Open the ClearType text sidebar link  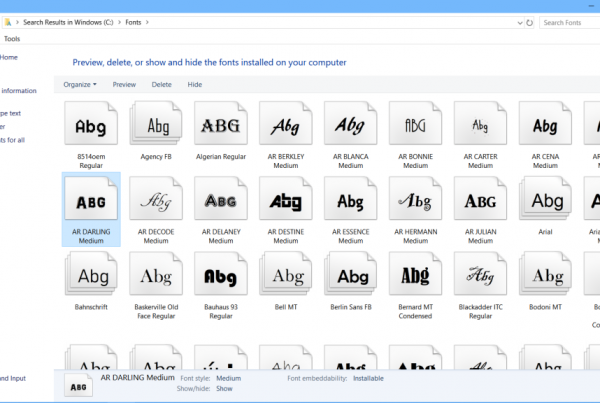click(x=10, y=113)
